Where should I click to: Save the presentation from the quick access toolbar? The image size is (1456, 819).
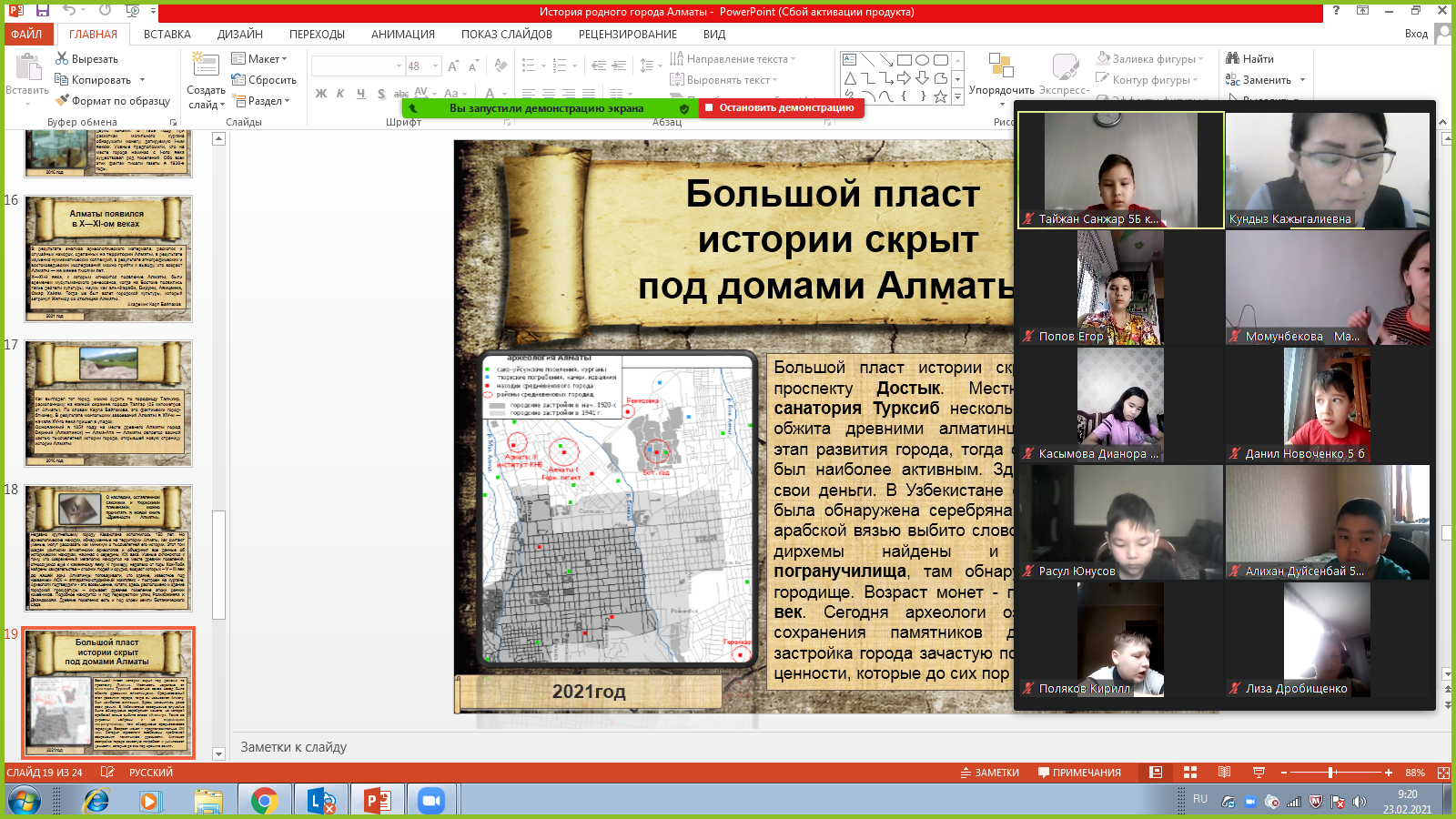pyautogui.click(x=42, y=11)
